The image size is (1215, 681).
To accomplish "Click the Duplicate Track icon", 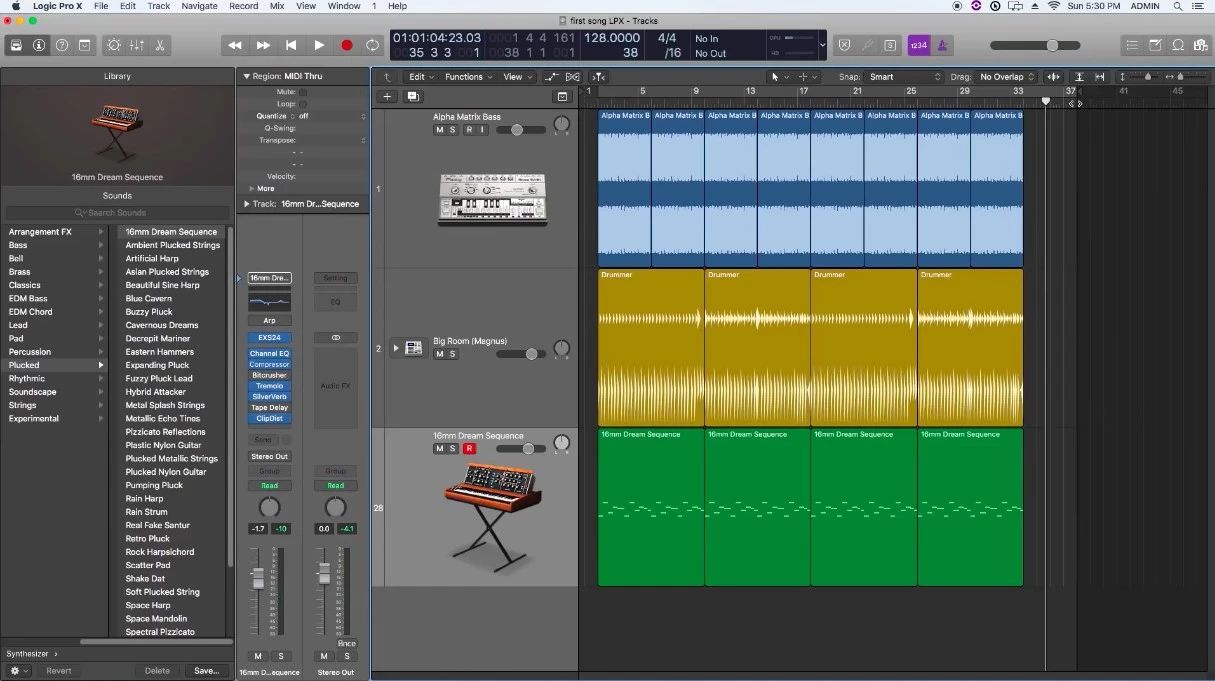I will point(413,96).
